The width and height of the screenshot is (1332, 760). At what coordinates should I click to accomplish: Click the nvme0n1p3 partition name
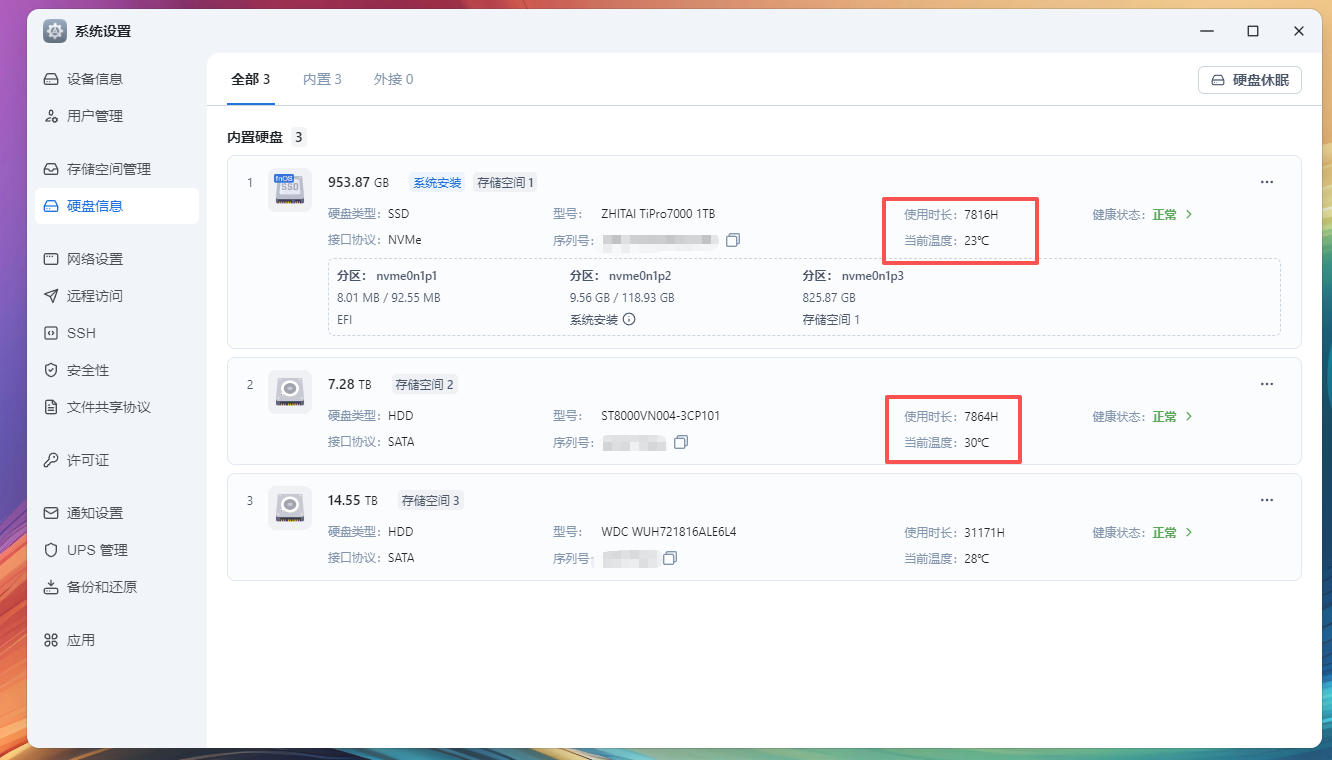[x=873, y=275]
